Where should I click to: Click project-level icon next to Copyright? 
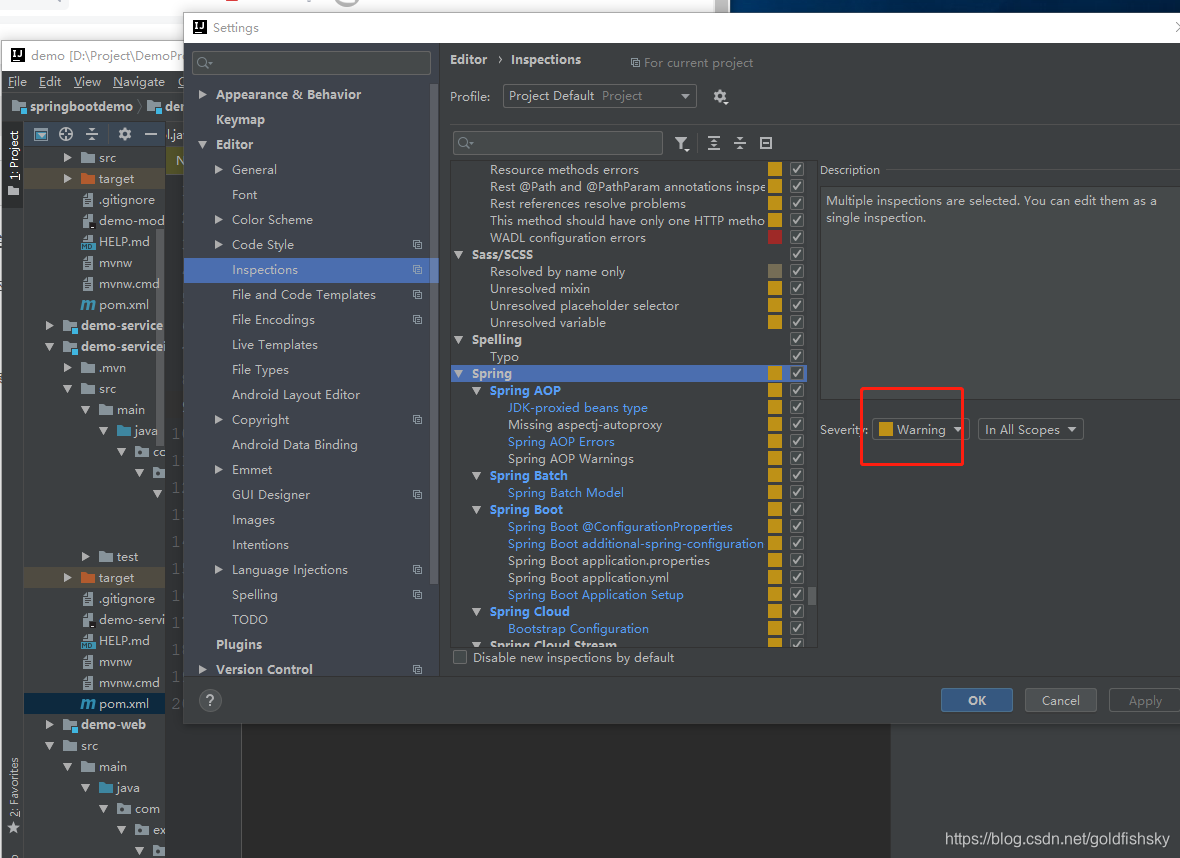(x=417, y=420)
